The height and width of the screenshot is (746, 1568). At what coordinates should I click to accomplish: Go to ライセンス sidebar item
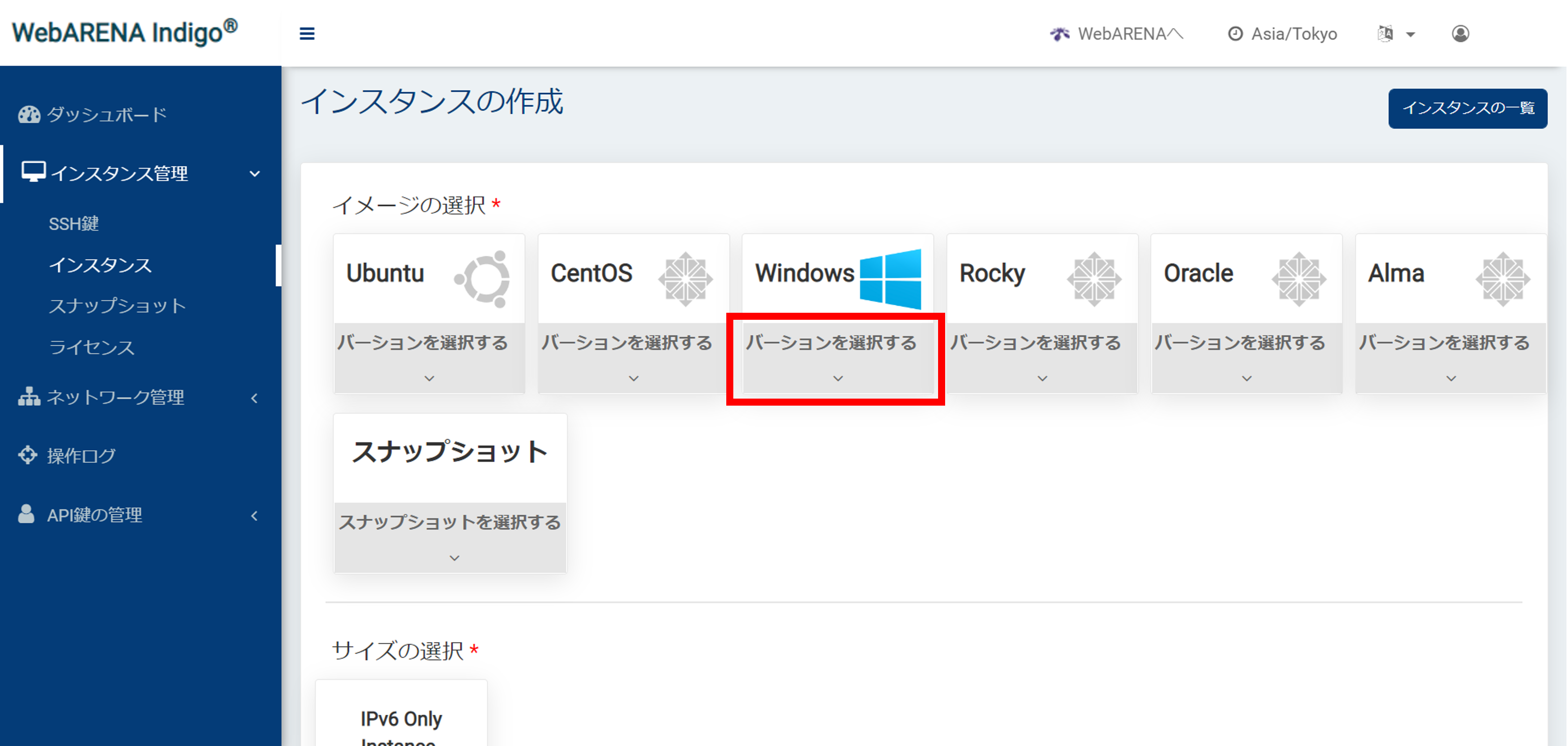click(91, 347)
